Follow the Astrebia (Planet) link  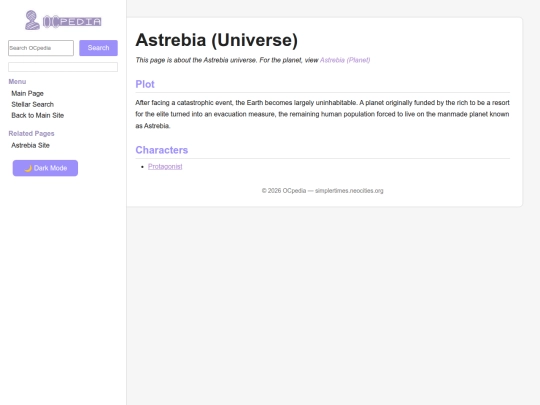pyautogui.click(x=345, y=60)
